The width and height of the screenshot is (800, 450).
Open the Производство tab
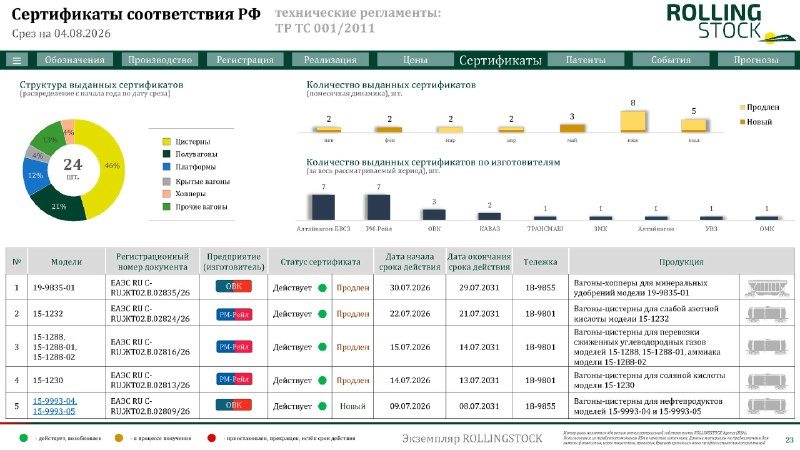click(x=160, y=60)
